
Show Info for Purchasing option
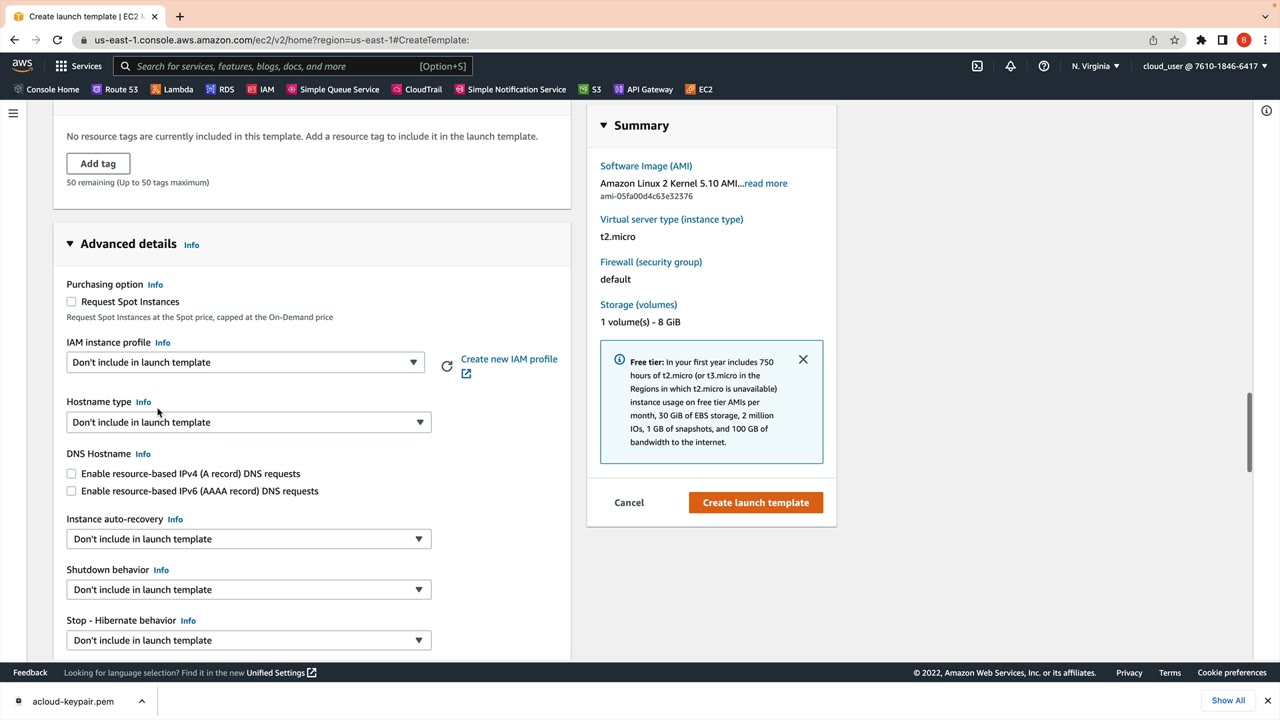pos(155,285)
